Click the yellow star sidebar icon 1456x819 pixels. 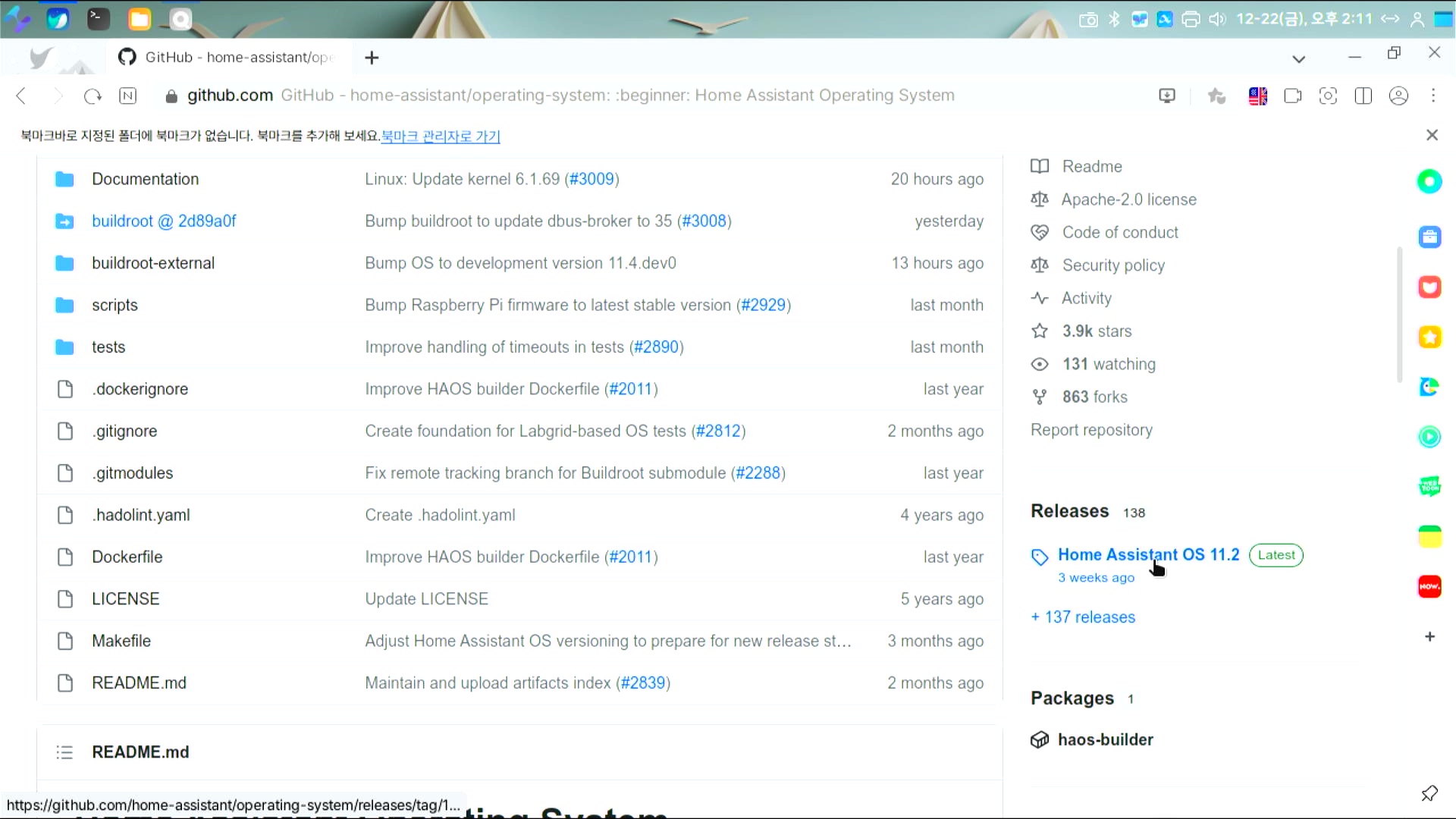point(1429,337)
